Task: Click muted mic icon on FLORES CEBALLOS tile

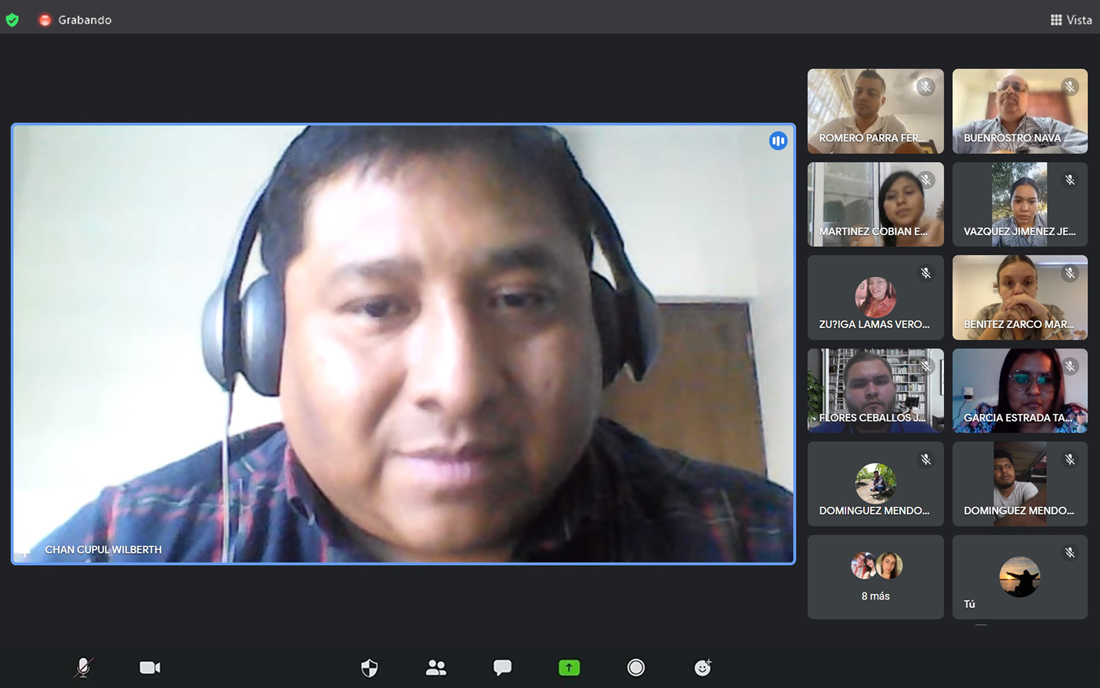Action: 926,367
